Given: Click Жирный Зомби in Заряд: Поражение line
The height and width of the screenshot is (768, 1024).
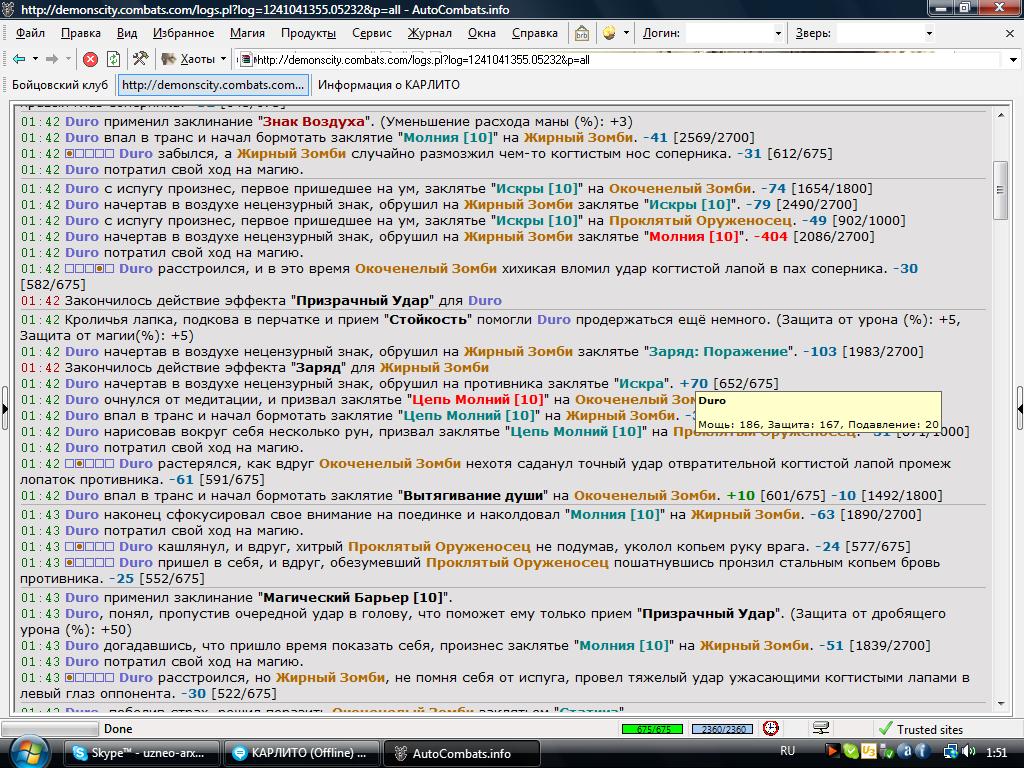Looking at the screenshot, I should point(518,351).
